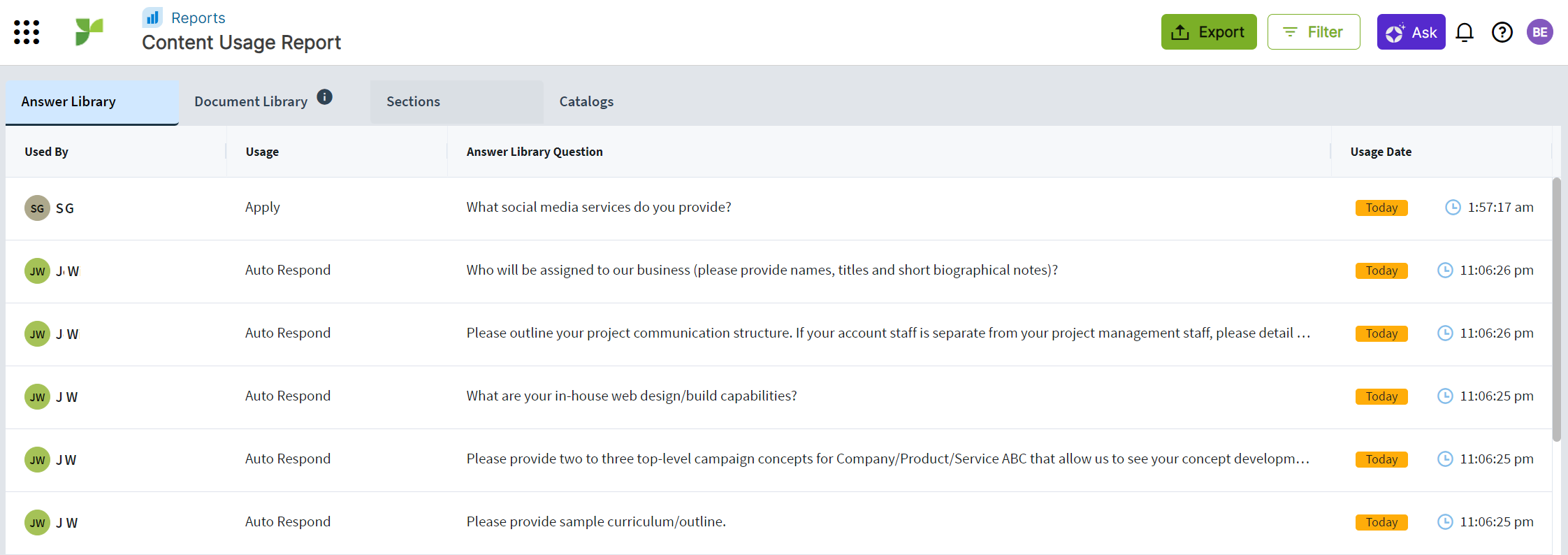
Task: Open the BE user profile avatar
Action: (x=1540, y=32)
